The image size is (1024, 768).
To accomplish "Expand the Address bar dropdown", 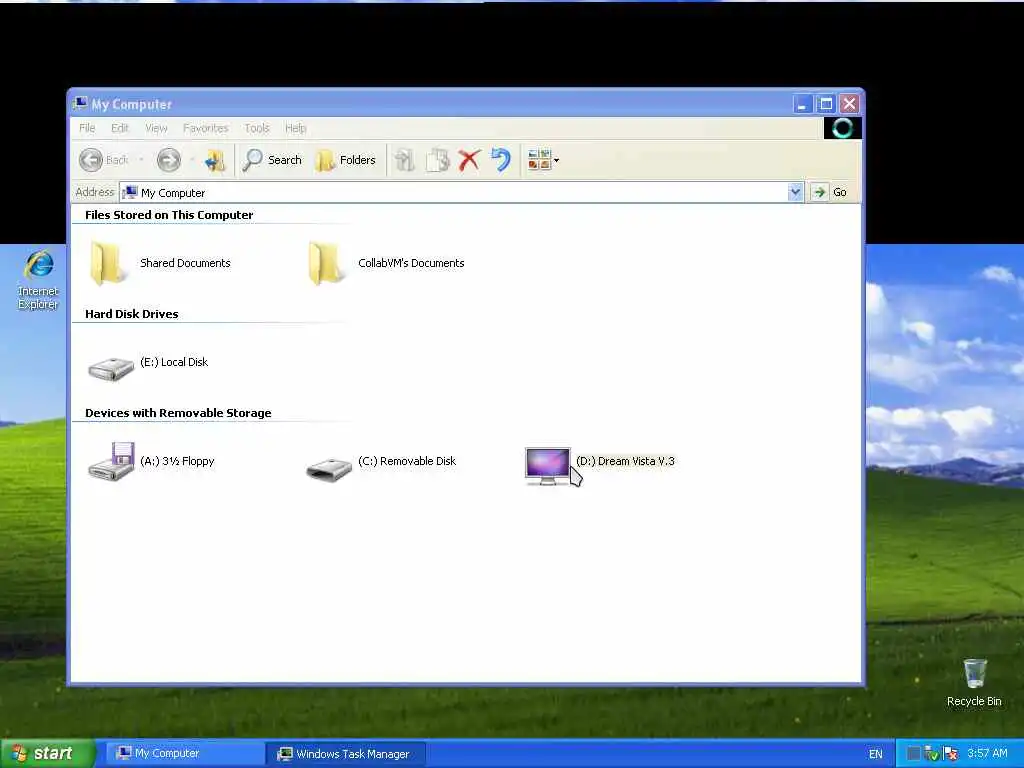I will (x=795, y=192).
